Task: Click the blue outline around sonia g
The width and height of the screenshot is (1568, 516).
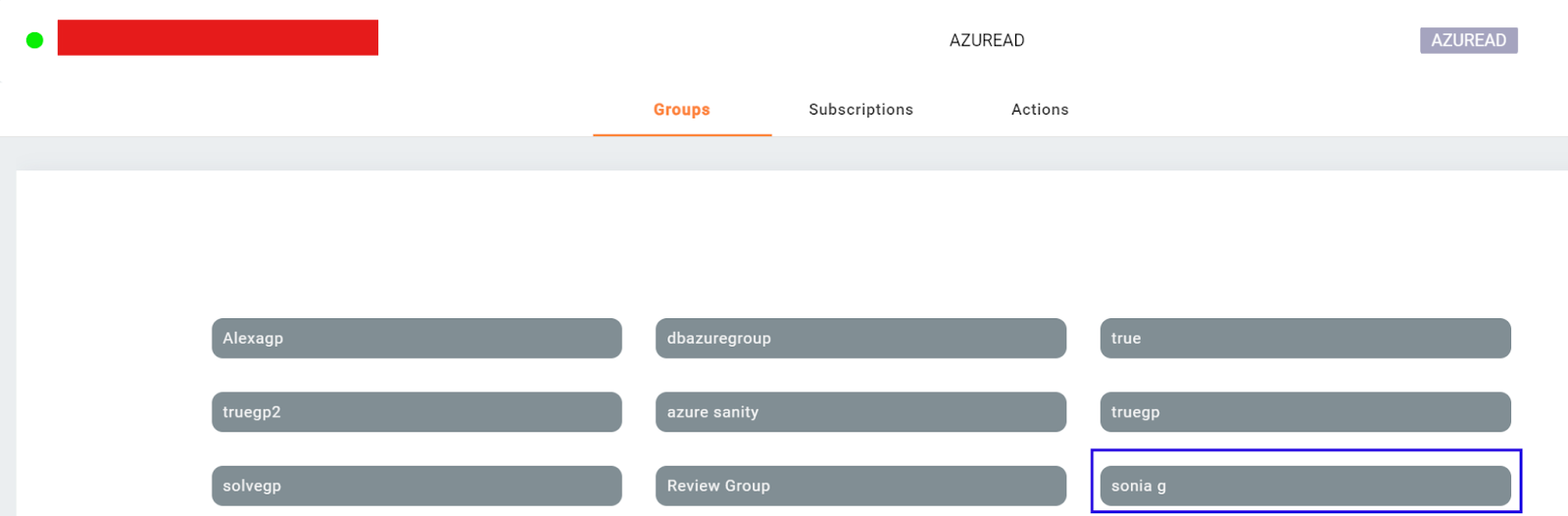Action: [x=1306, y=450]
